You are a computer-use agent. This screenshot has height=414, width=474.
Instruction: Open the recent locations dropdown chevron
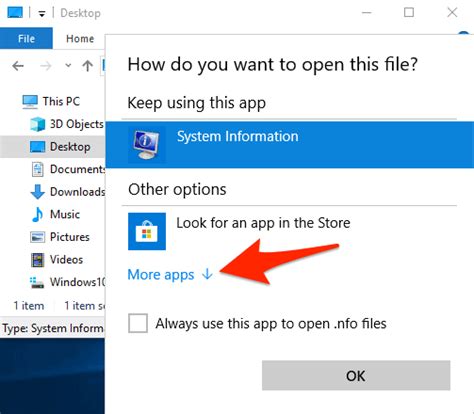click(68, 66)
